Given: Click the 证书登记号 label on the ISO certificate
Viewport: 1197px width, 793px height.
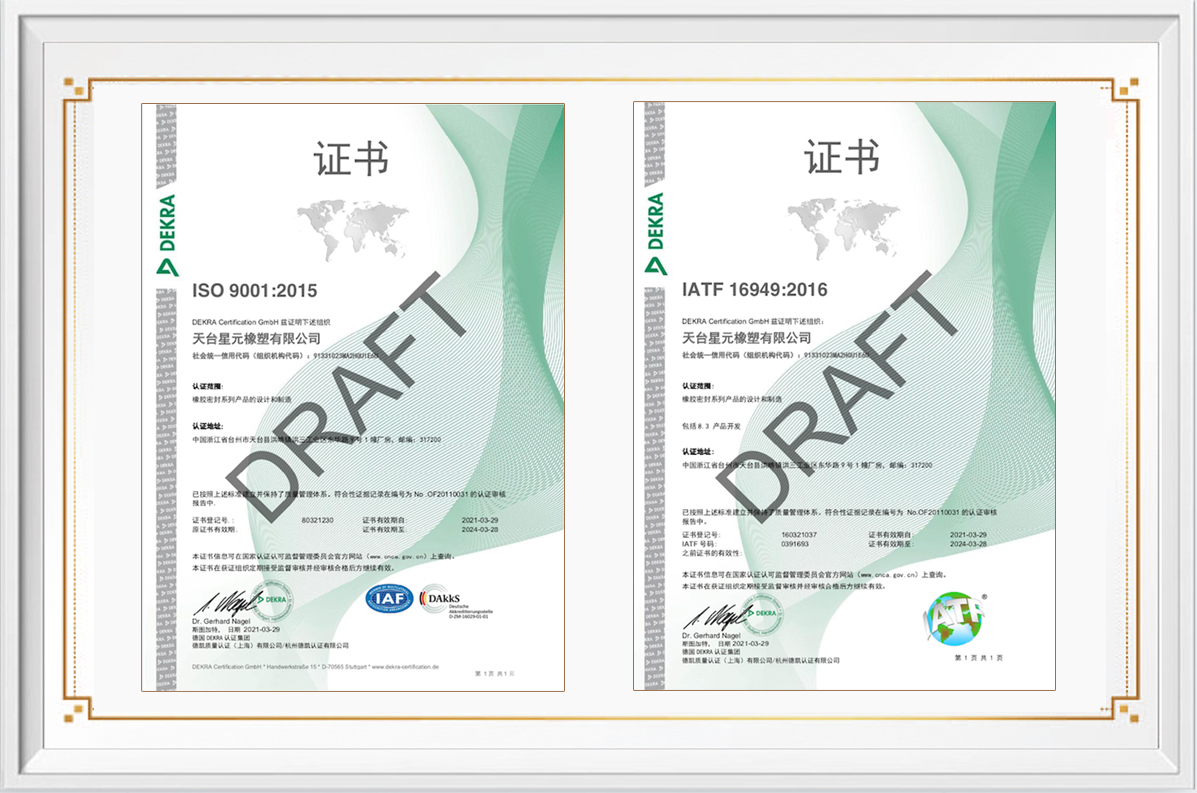Looking at the screenshot, I should 211,520.
